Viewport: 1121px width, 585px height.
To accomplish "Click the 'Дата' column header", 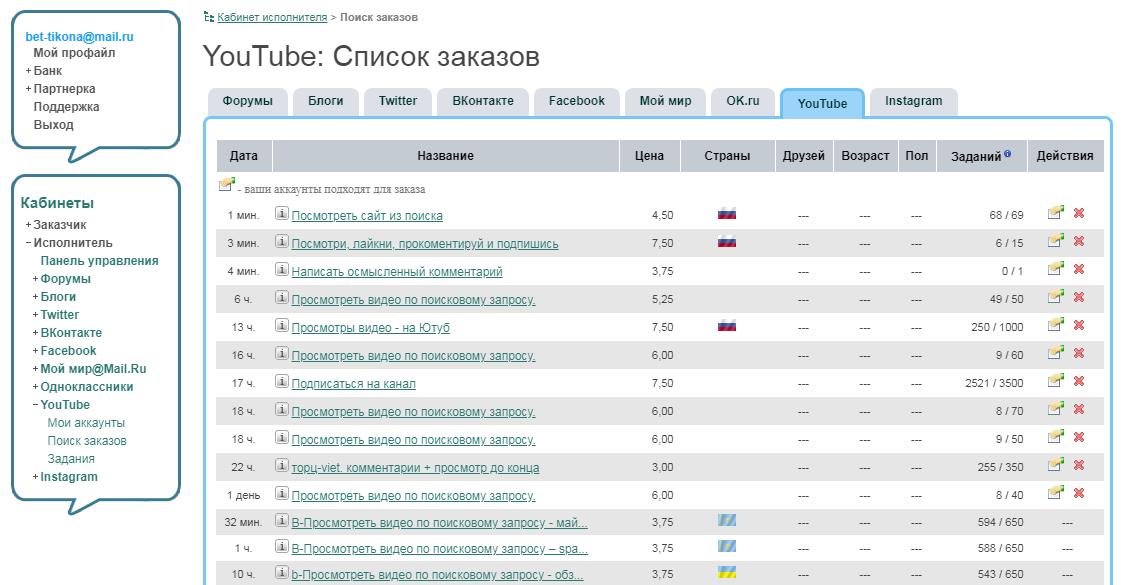I will [x=244, y=155].
